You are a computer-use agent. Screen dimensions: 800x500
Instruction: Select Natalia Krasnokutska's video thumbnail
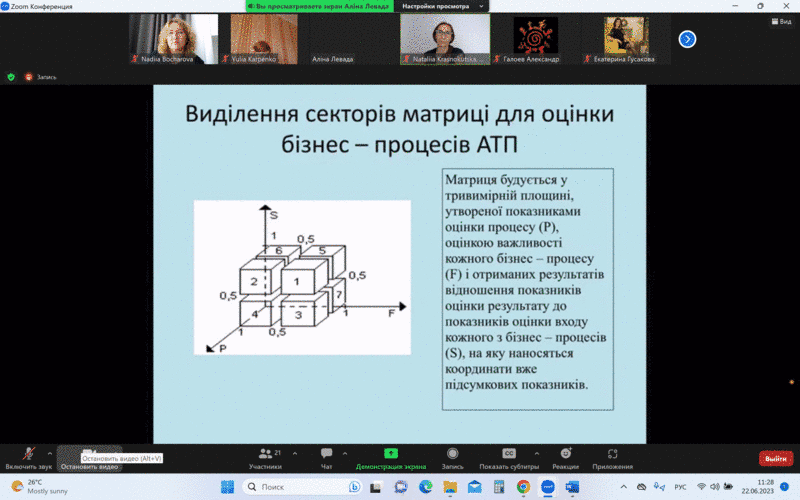click(445, 39)
